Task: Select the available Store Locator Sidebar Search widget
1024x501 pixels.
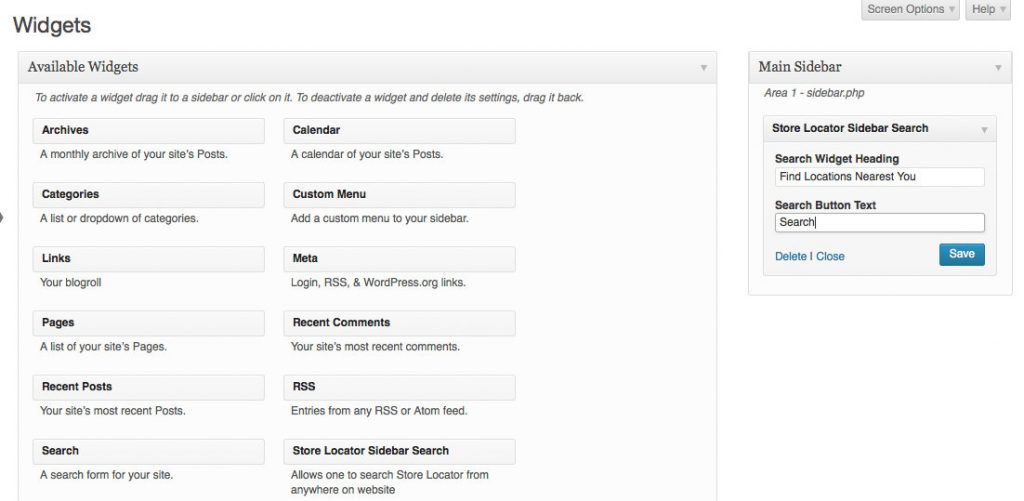Action: [399, 451]
